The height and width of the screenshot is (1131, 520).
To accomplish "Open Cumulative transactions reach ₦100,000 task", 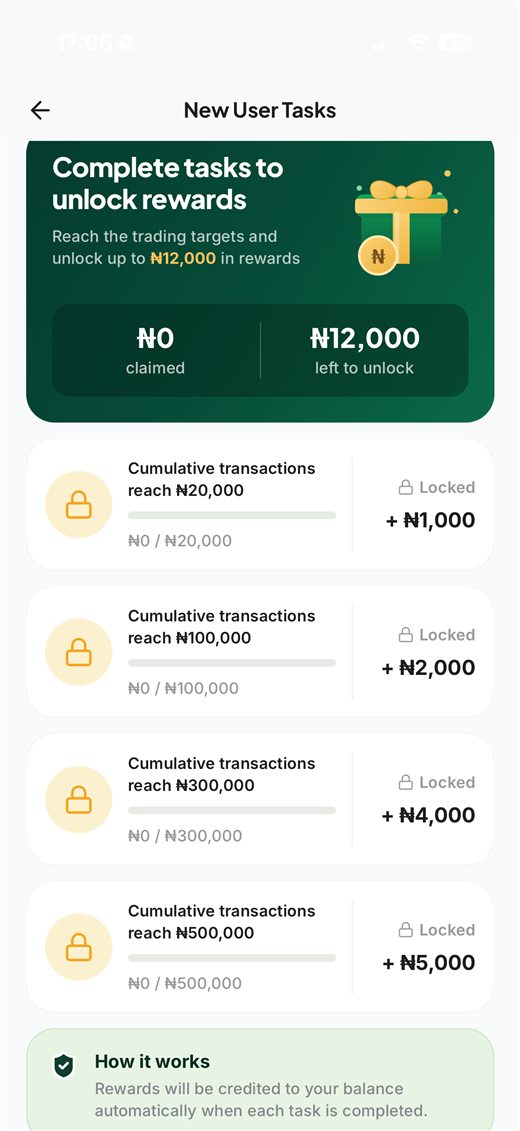I will (x=260, y=651).
